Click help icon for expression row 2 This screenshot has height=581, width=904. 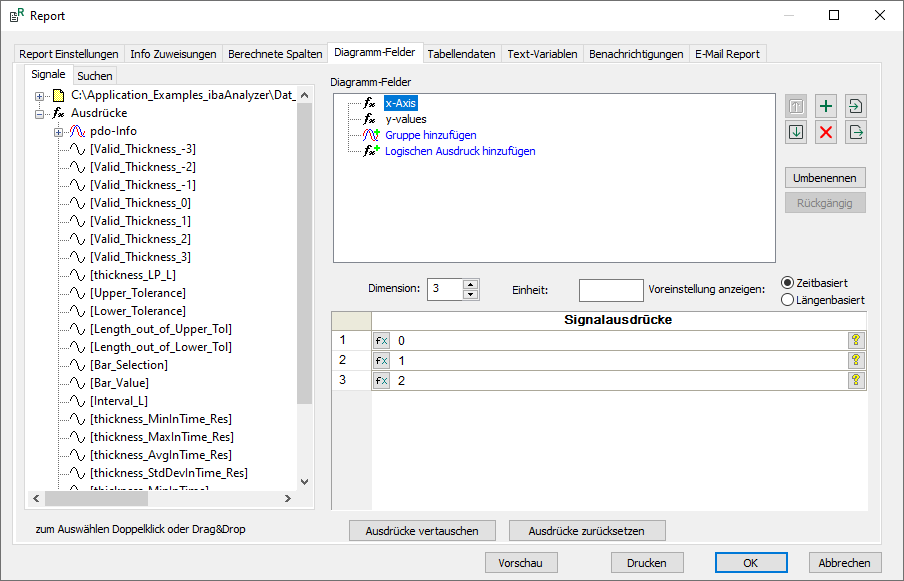(856, 361)
